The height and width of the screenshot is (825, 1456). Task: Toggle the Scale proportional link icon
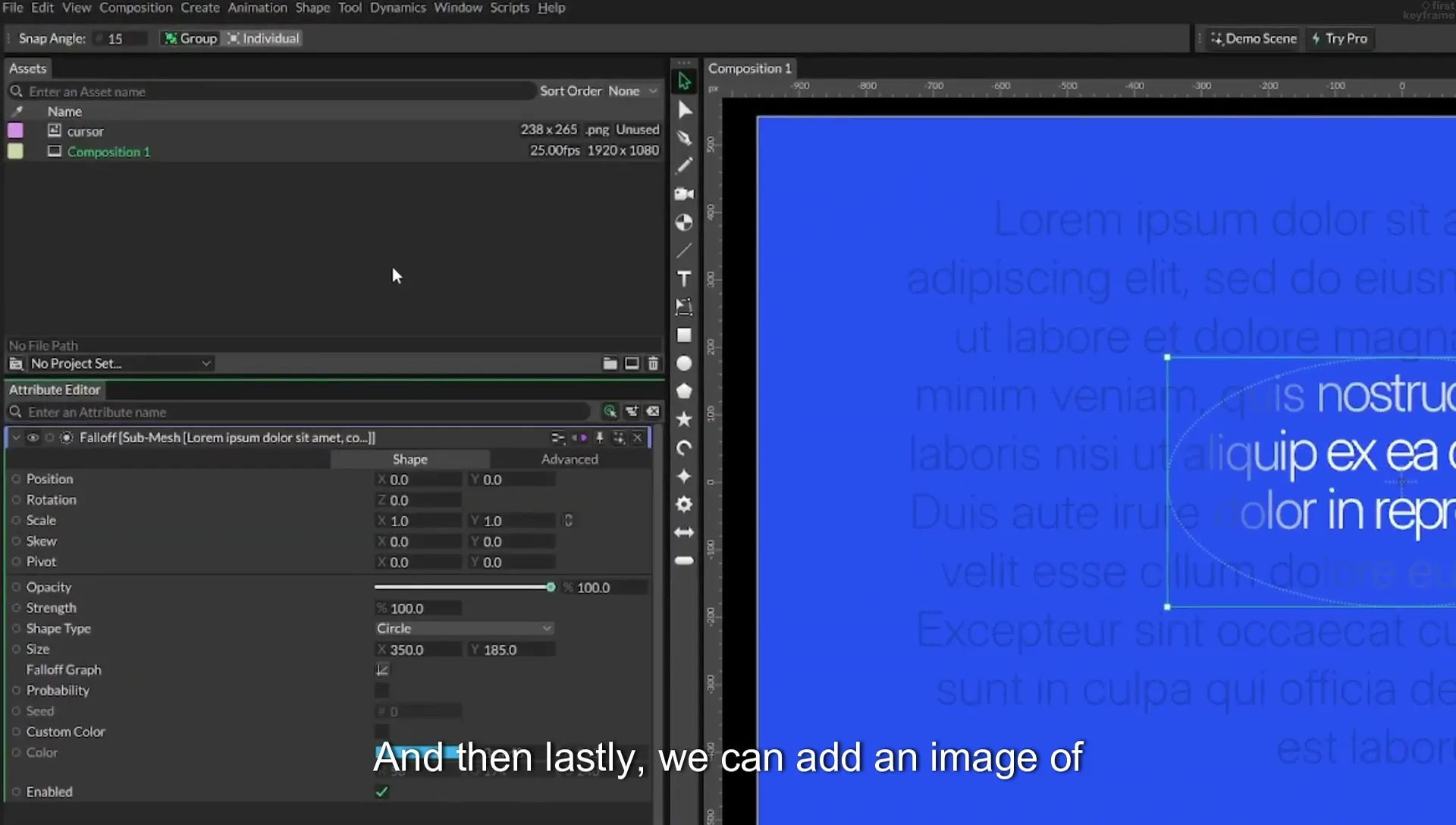pyautogui.click(x=568, y=520)
